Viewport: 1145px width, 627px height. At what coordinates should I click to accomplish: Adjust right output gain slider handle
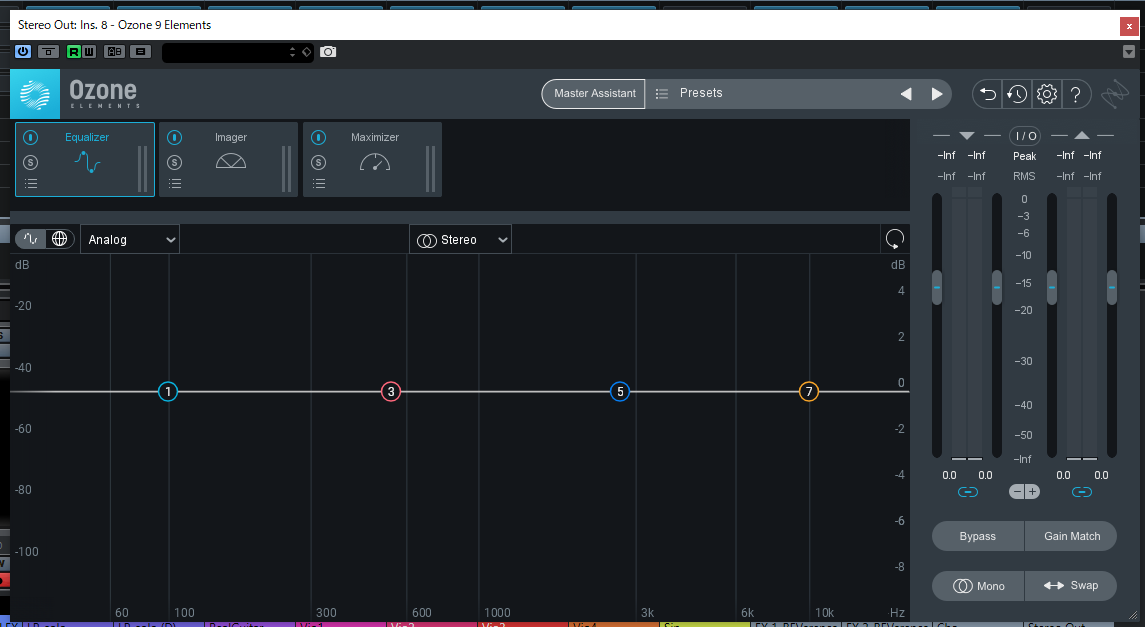click(x=1112, y=288)
